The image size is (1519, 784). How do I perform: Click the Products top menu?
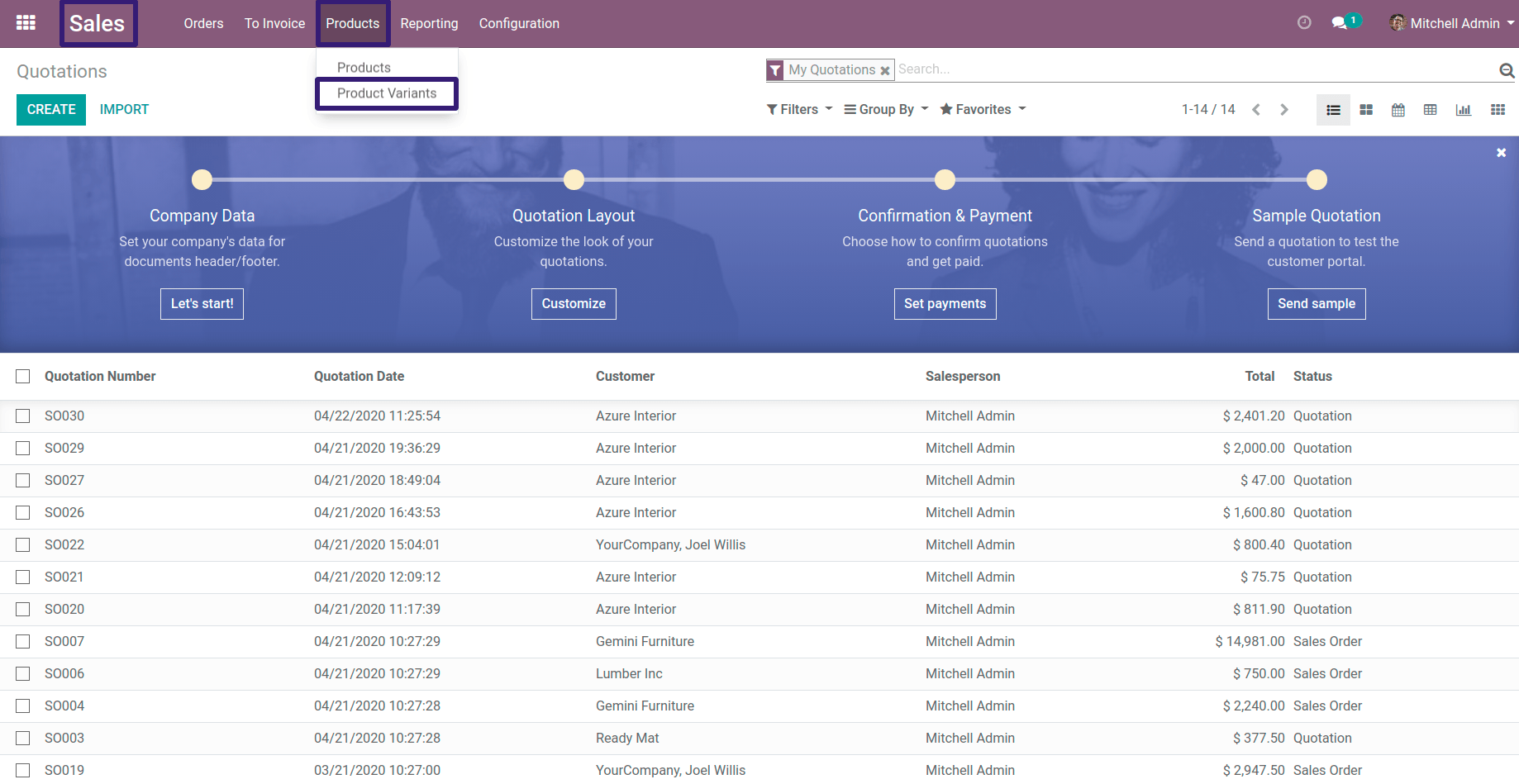[x=353, y=23]
